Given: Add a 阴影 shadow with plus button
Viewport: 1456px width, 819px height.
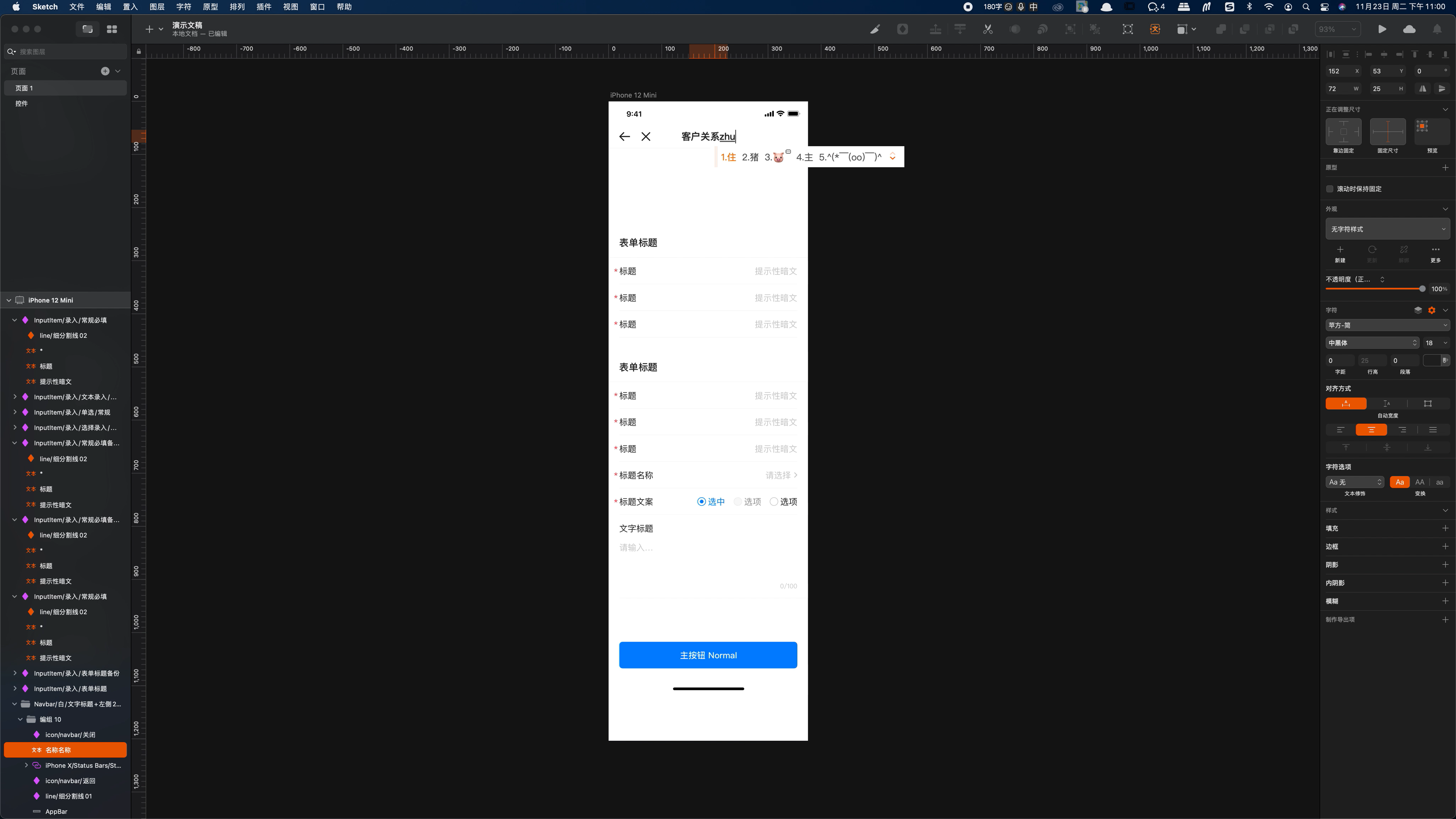Looking at the screenshot, I should tap(1445, 564).
